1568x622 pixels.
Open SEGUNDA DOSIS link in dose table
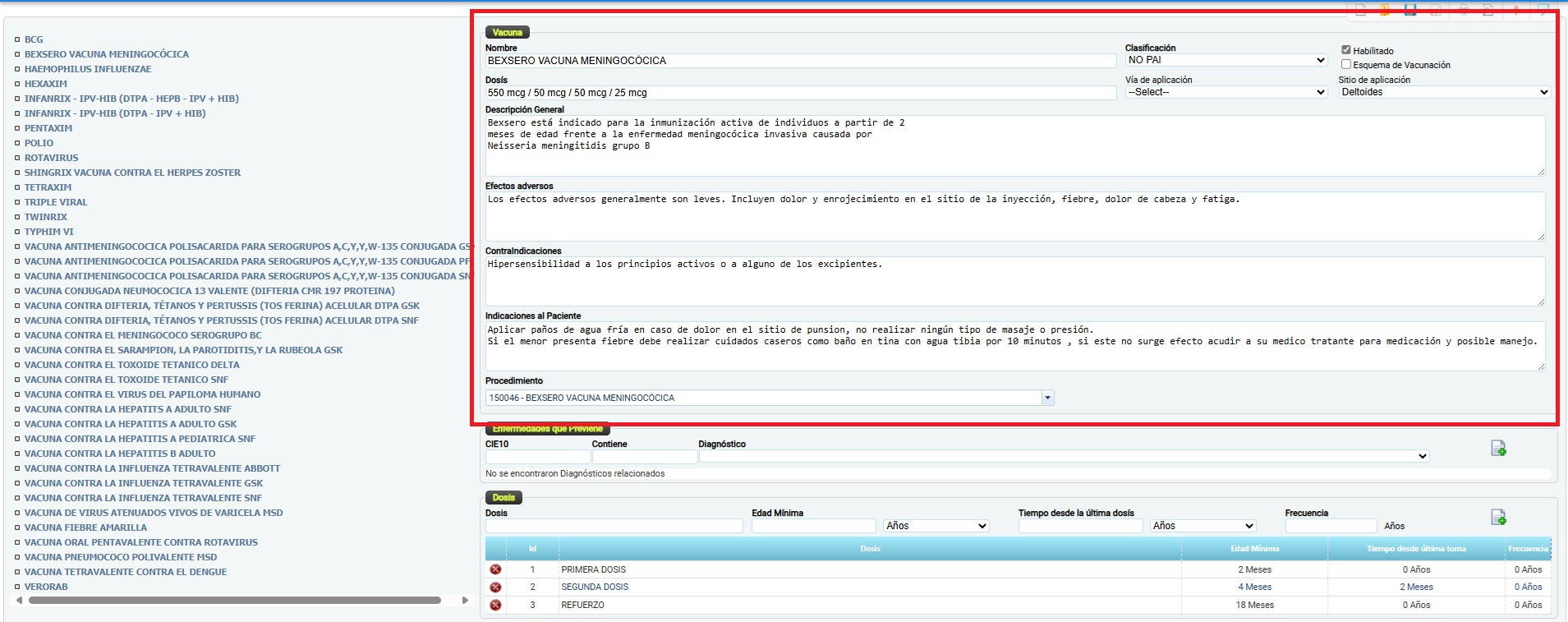point(595,587)
